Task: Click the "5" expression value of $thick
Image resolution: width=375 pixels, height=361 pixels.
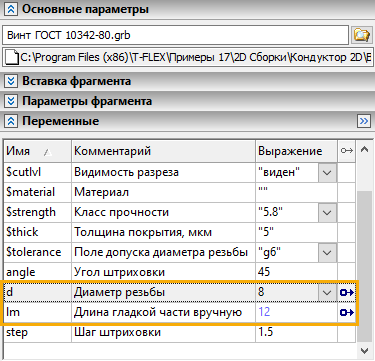Action: tap(296, 232)
